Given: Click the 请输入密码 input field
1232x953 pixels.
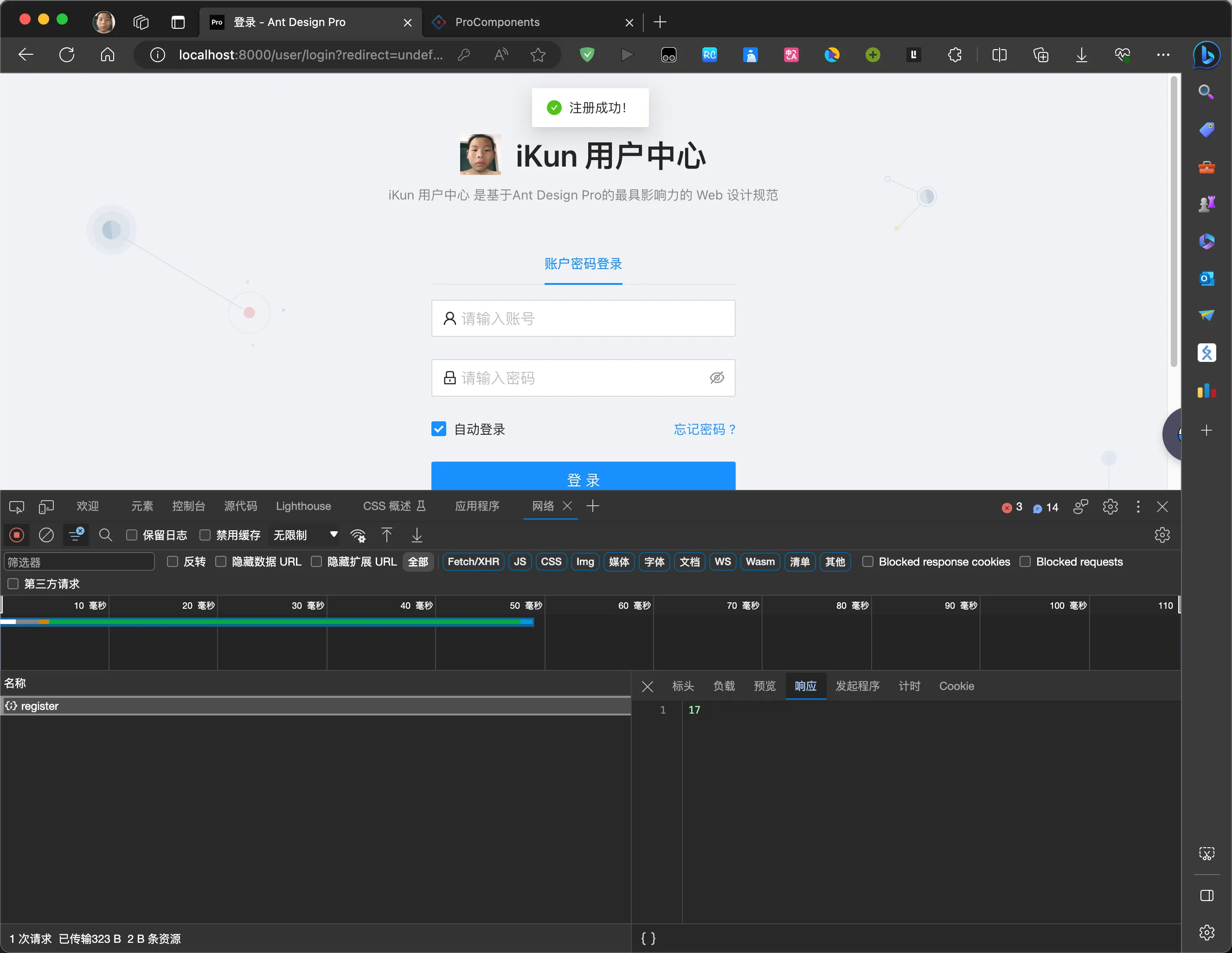Looking at the screenshot, I should click(583, 378).
